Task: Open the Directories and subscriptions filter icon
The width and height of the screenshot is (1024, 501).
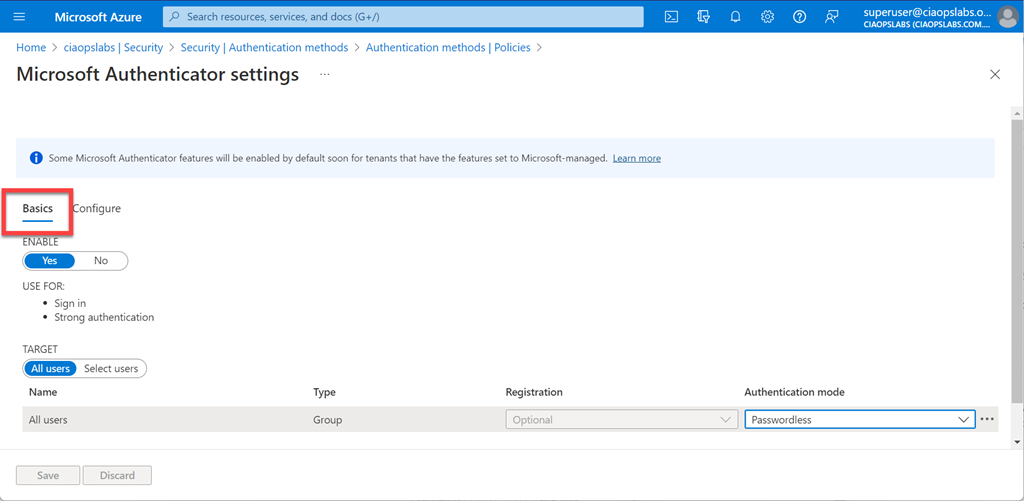Action: pyautogui.click(x=704, y=17)
